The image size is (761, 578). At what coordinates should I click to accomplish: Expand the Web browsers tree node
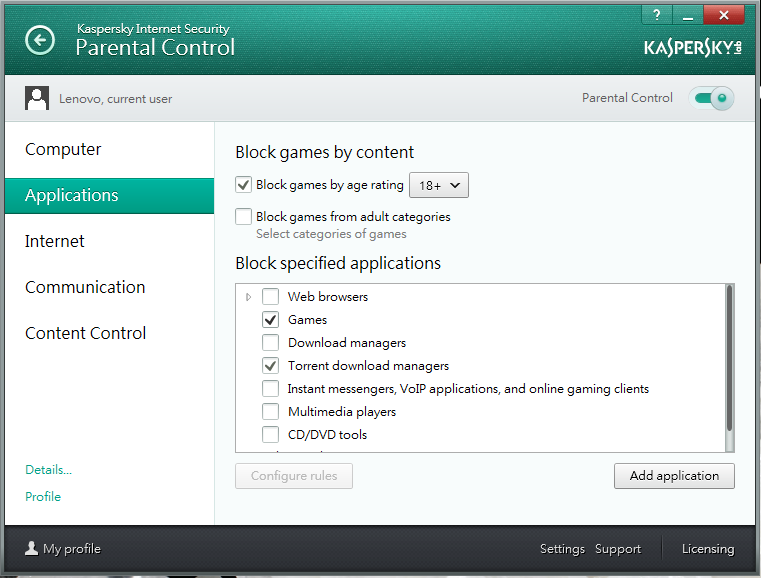tap(248, 297)
